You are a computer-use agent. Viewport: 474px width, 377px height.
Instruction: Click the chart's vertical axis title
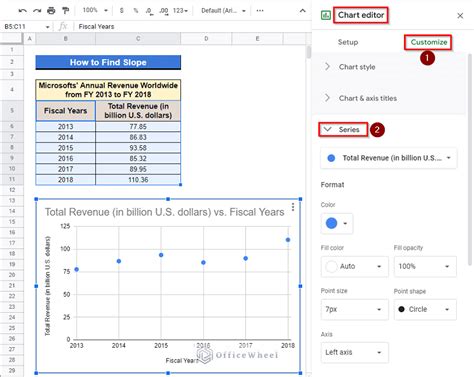point(48,286)
